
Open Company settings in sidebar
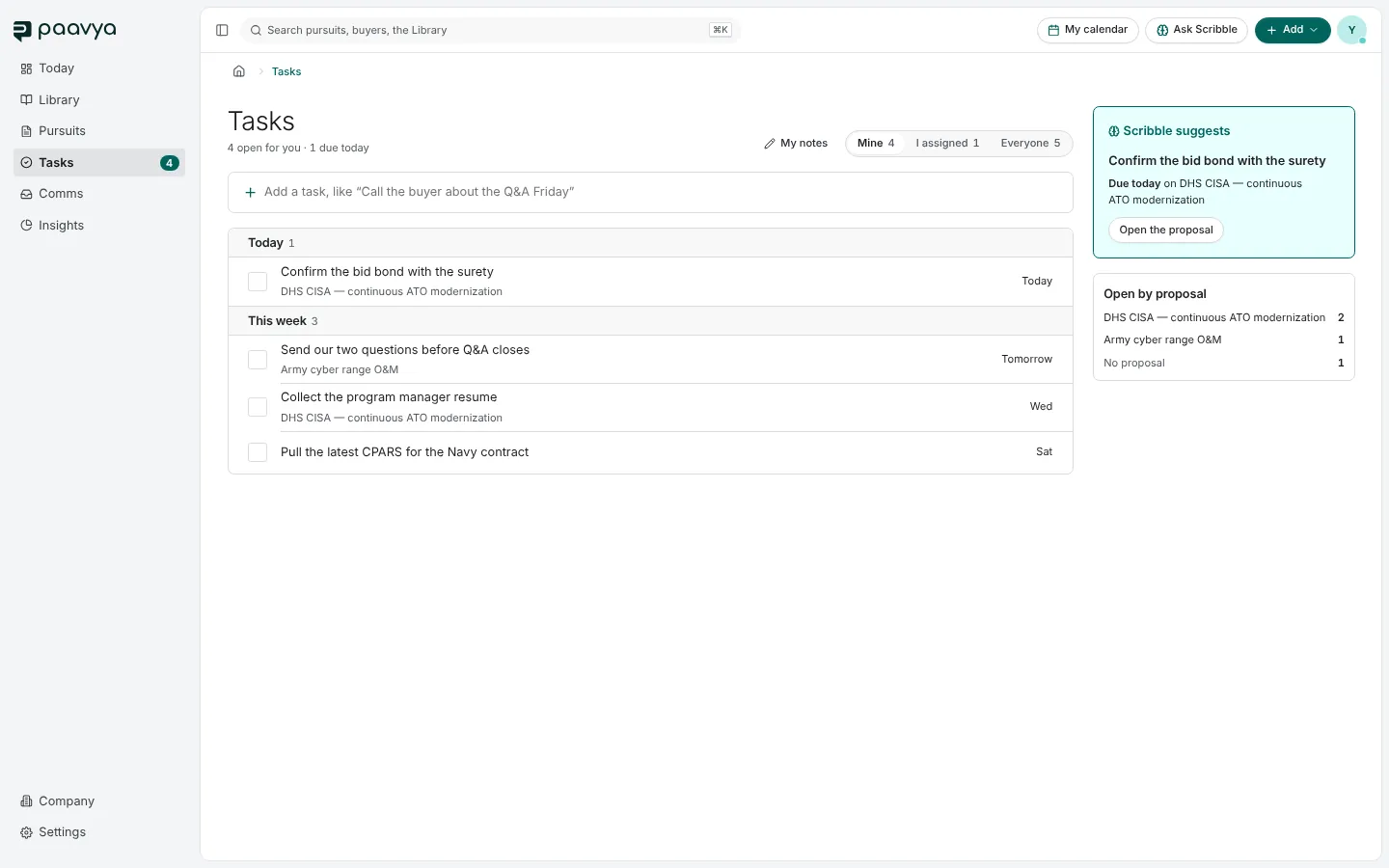coord(99,801)
